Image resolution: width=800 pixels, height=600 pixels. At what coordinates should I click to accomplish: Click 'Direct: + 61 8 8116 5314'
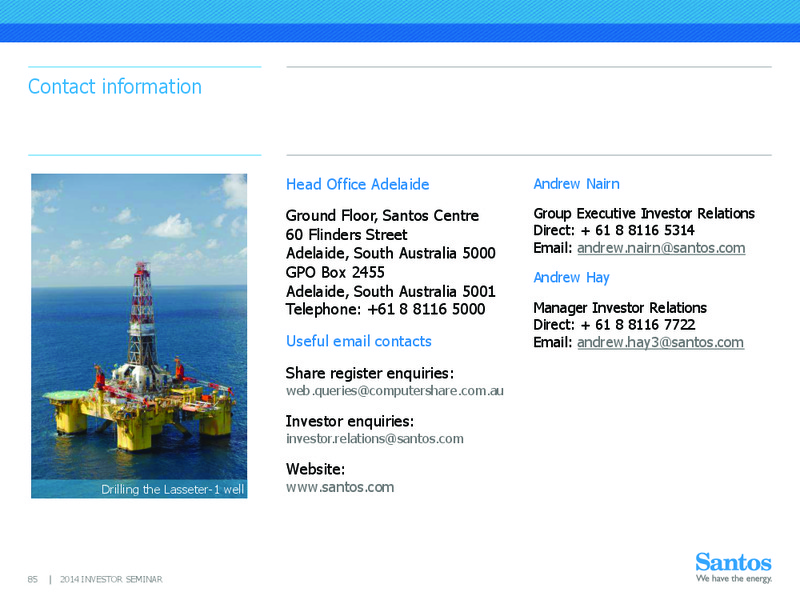614,231
